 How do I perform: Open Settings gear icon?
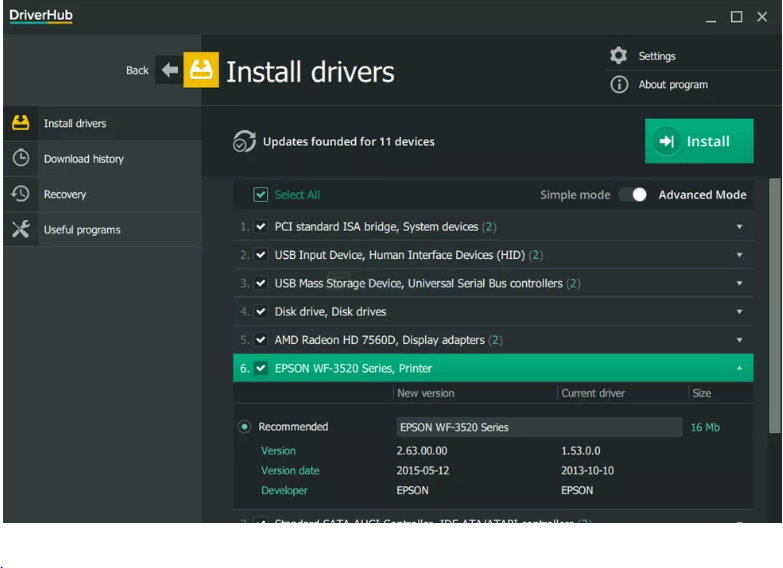tap(619, 55)
